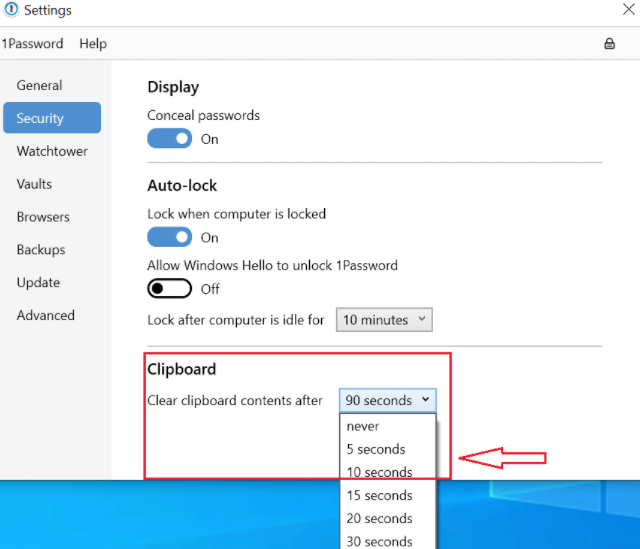
Task: Disable Lock when computer is locked
Action: click(169, 238)
